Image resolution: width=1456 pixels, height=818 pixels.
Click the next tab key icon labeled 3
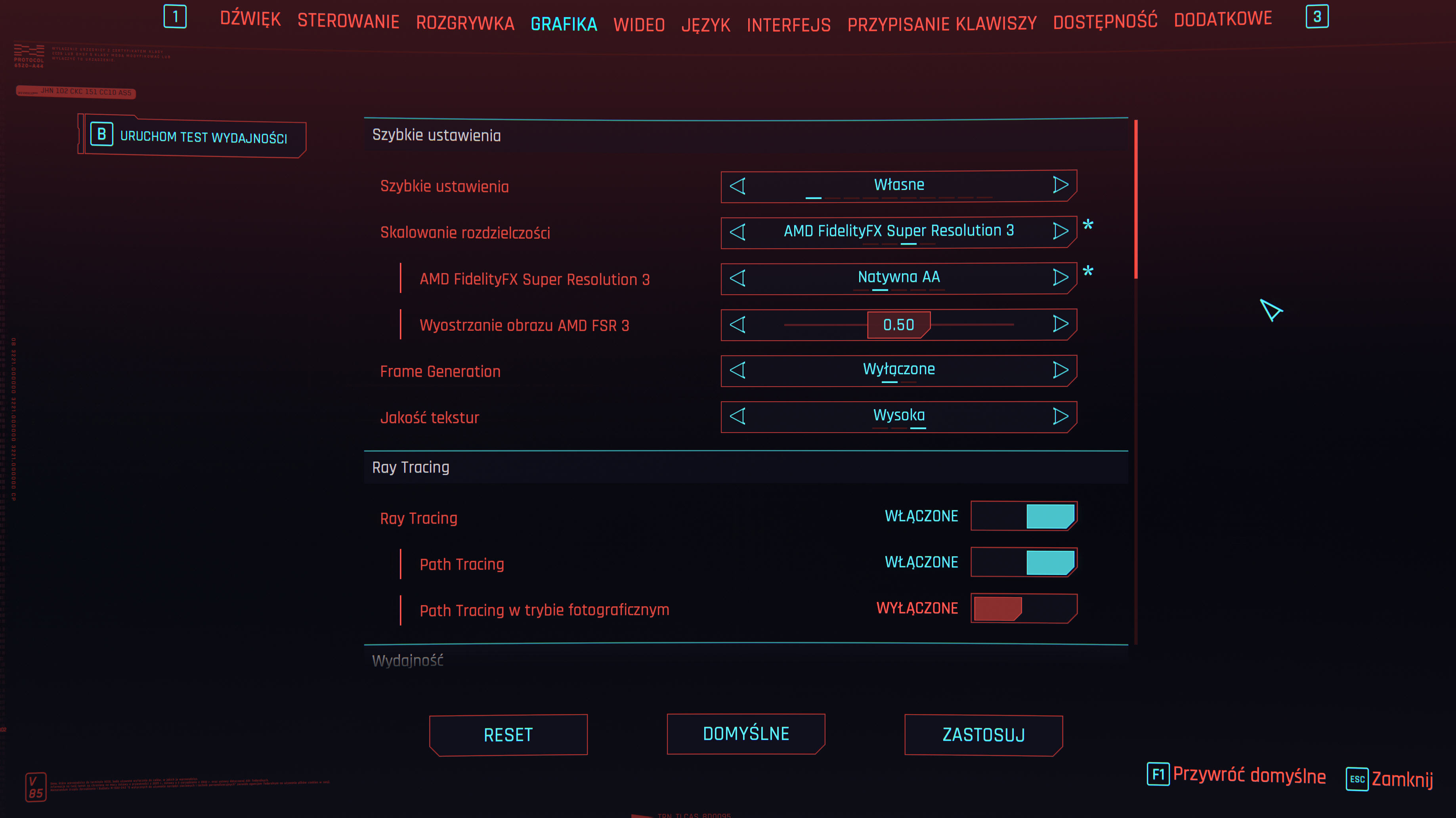1317,16
